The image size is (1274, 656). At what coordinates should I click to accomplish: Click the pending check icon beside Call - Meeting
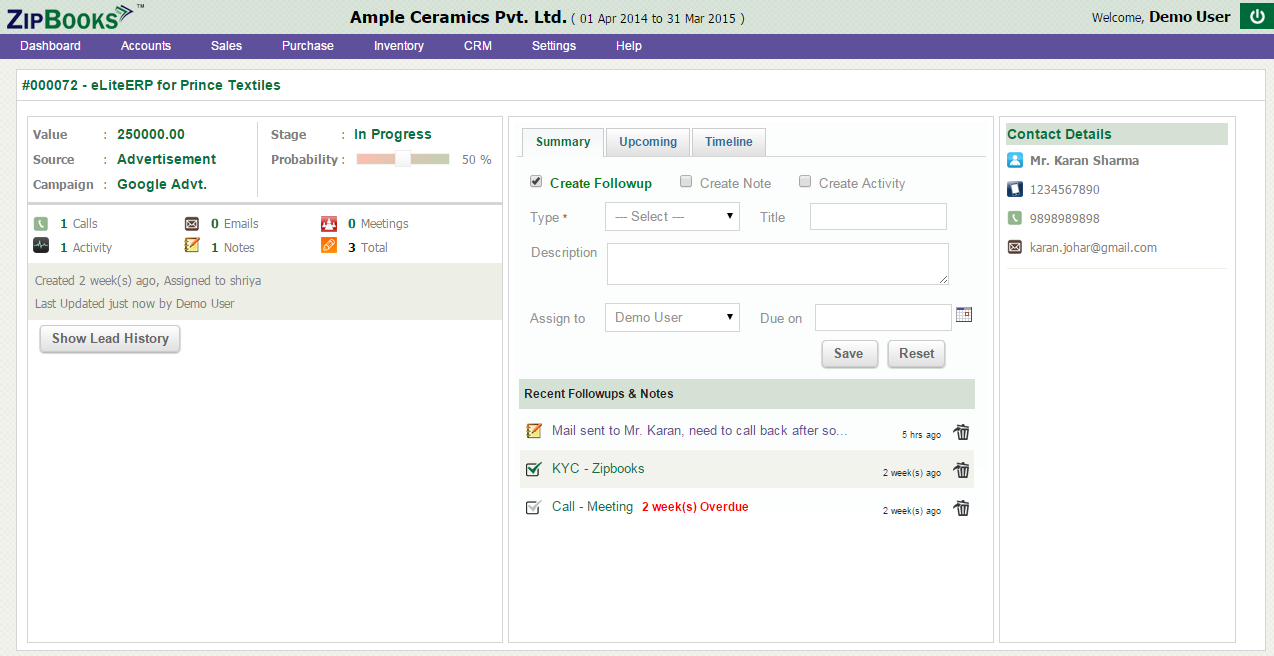click(534, 507)
